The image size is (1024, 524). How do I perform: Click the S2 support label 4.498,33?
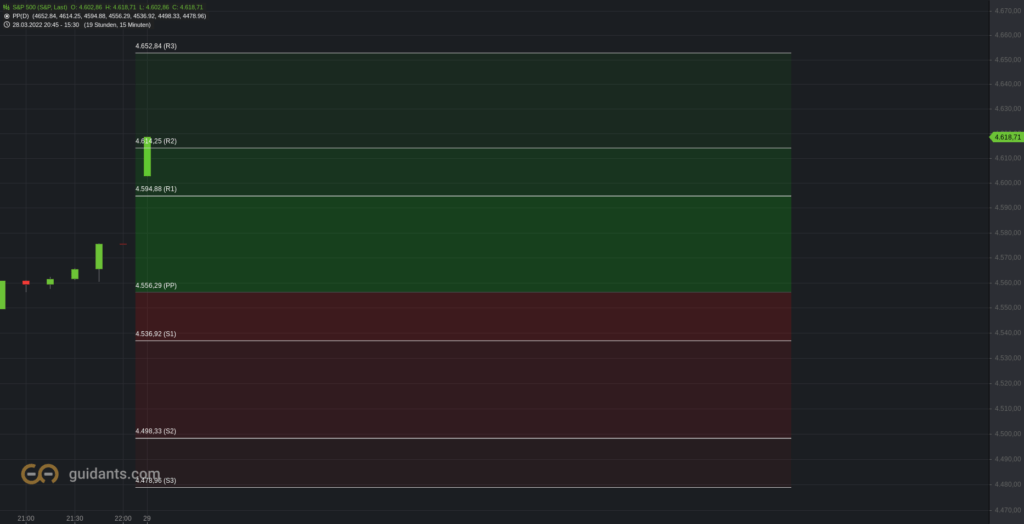coord(155,431)
